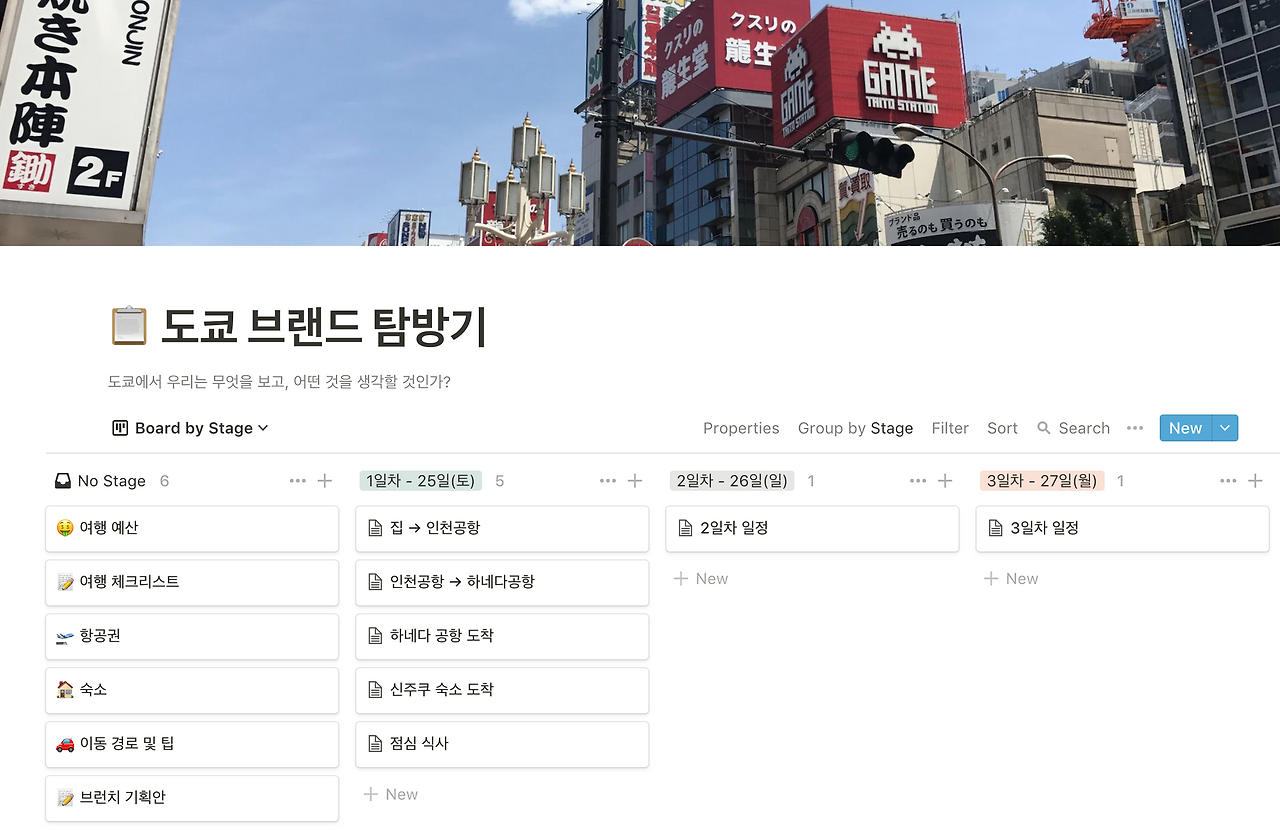Image resolution: width=1280 pixels, height=830 pixels.
Task: Click the Search magnifier icon in the toolbar
Action: click(1043, 428)
